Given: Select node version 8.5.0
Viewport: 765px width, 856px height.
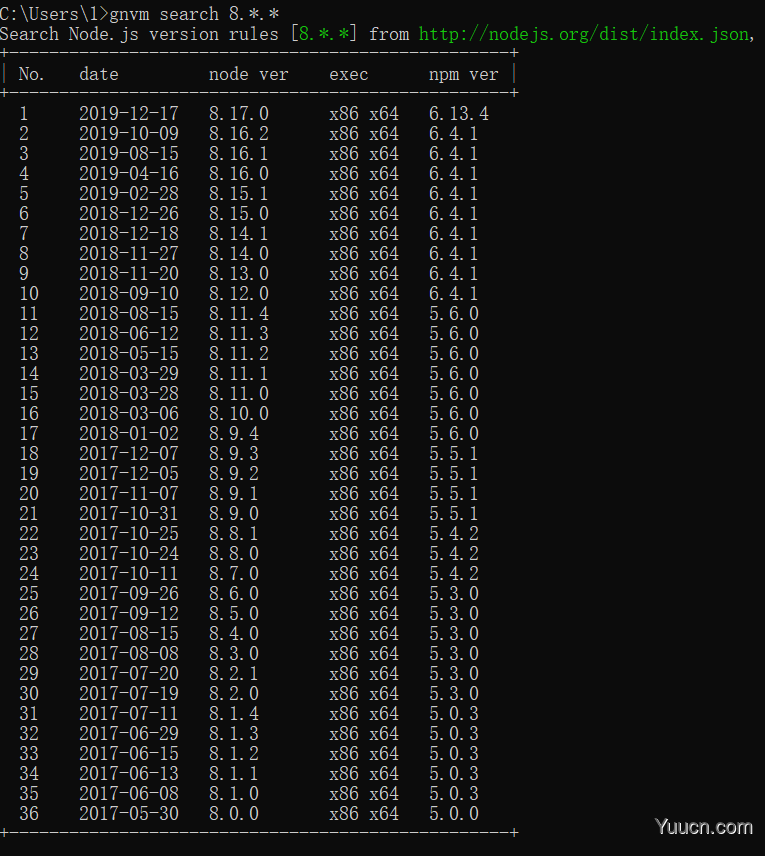Looking at the screenshot, I should point(234,614).
